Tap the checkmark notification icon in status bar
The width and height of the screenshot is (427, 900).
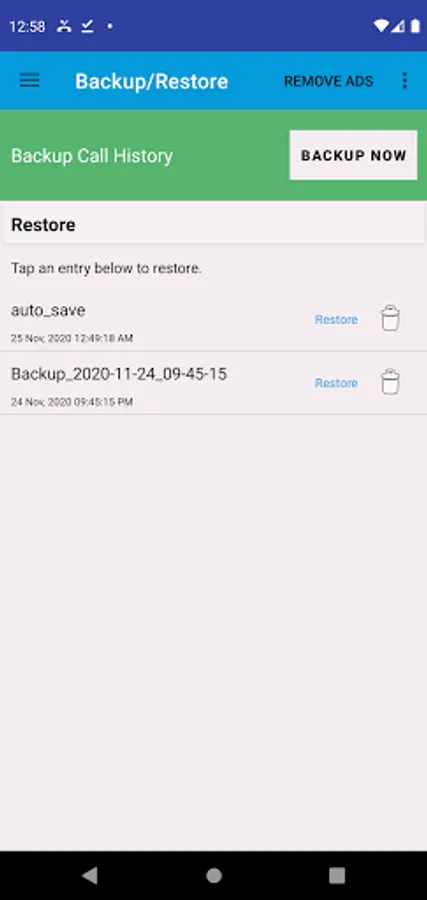pos(87,26)
